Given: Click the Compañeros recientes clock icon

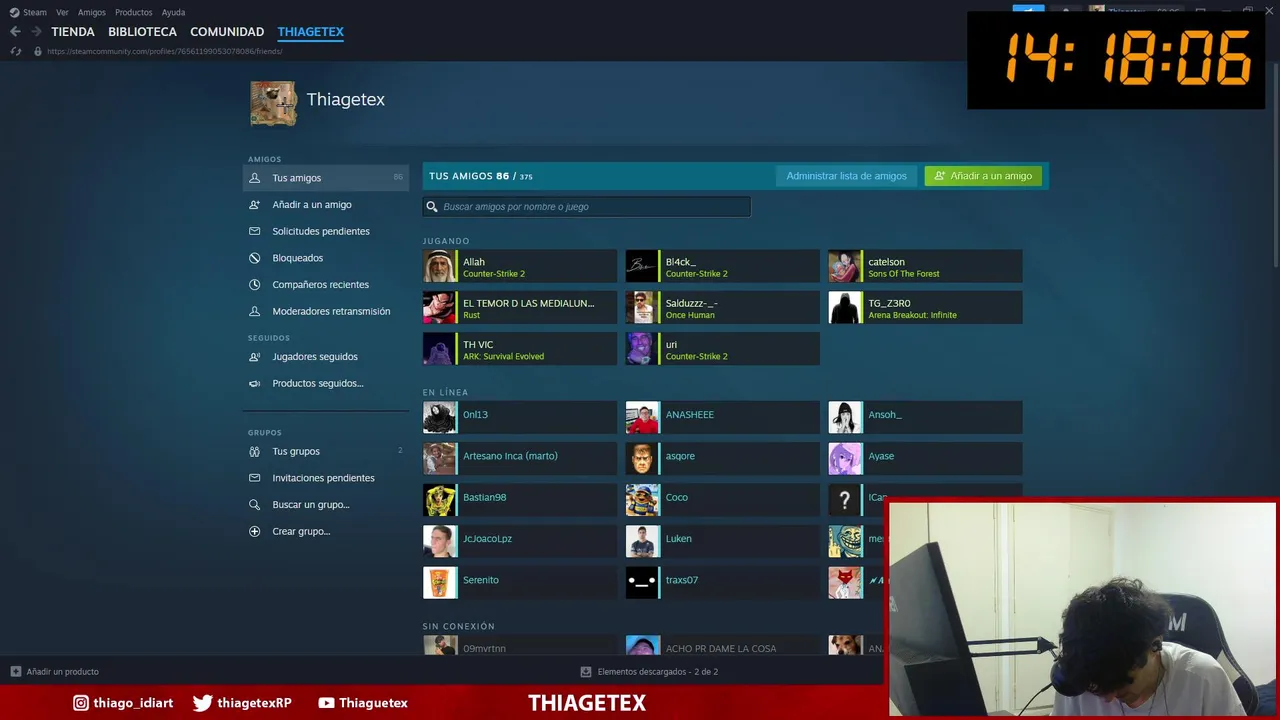Looking at the screenshot, I should pyautogui.click(x=254, y=284).
